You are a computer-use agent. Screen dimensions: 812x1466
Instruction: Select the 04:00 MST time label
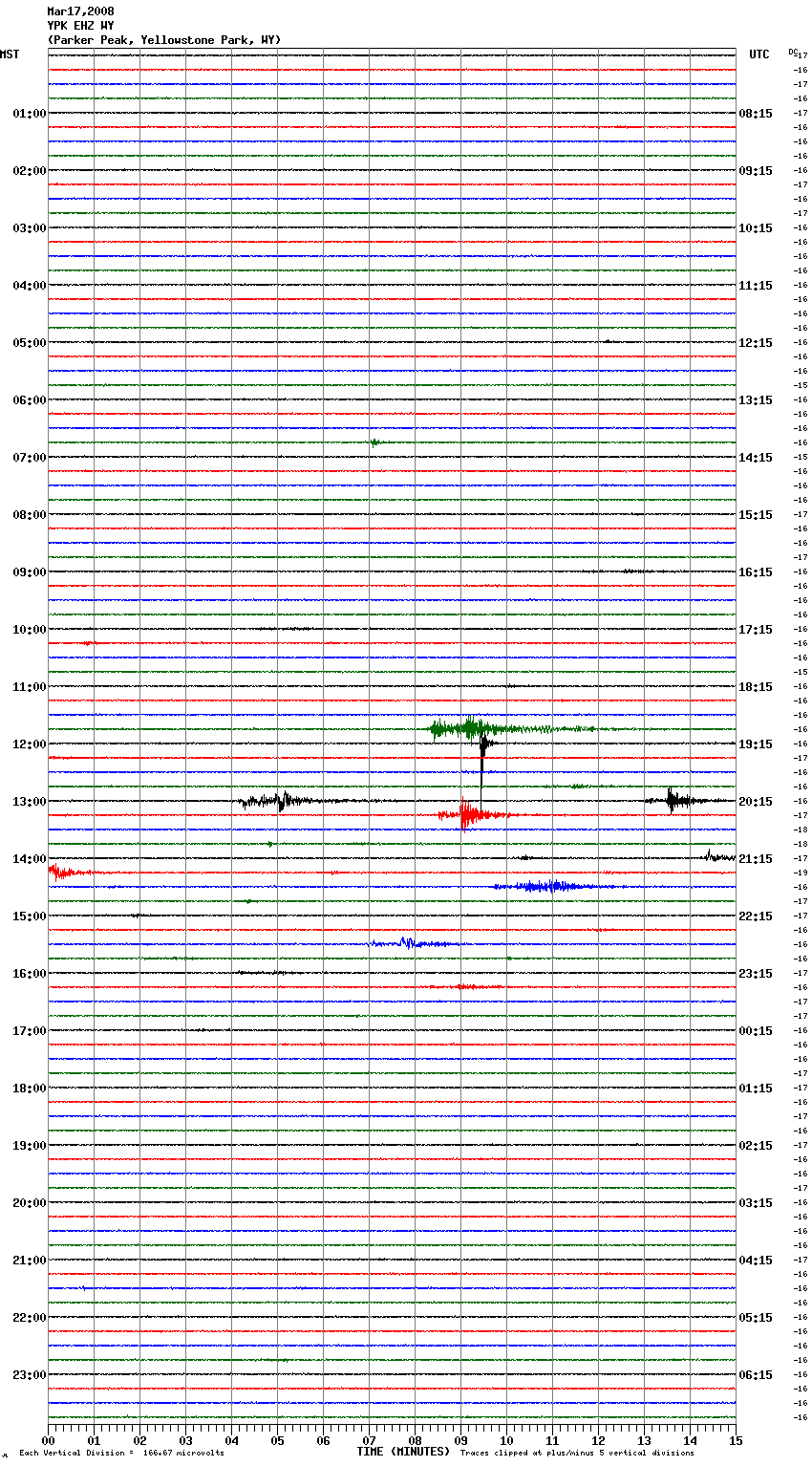[30, 286]
